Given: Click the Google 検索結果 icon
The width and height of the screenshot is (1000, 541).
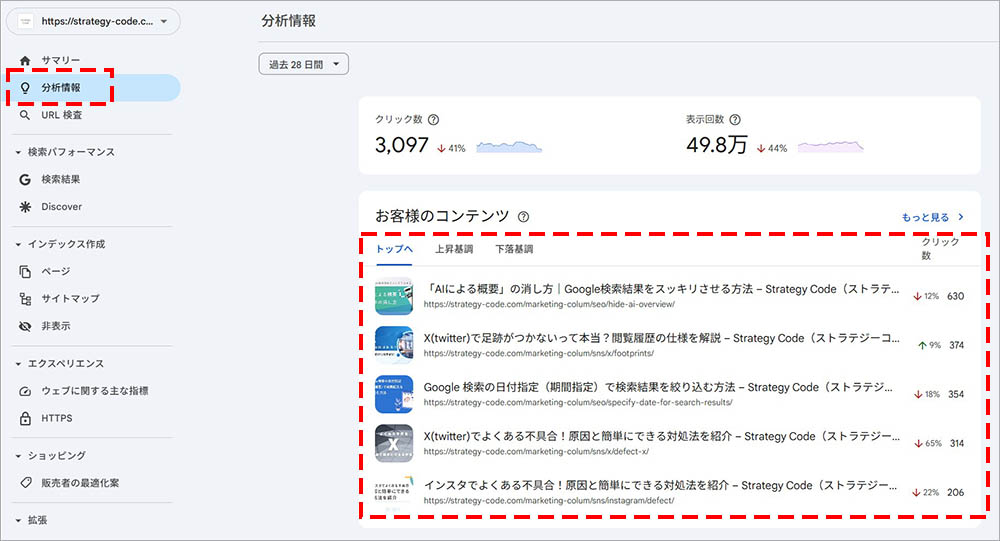Looking at the screenshot, I should (25, 180).
